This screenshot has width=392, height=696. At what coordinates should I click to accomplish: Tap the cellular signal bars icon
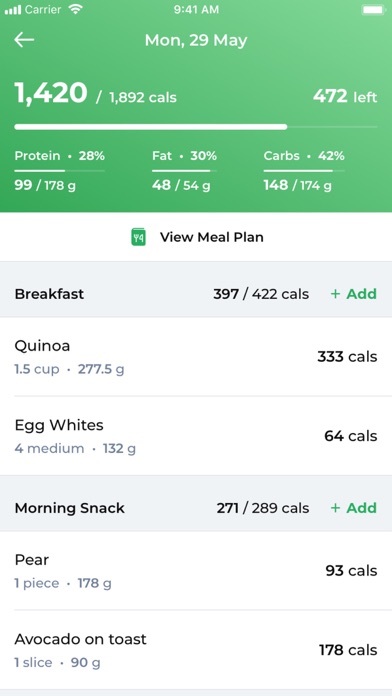tap(13, 10)
